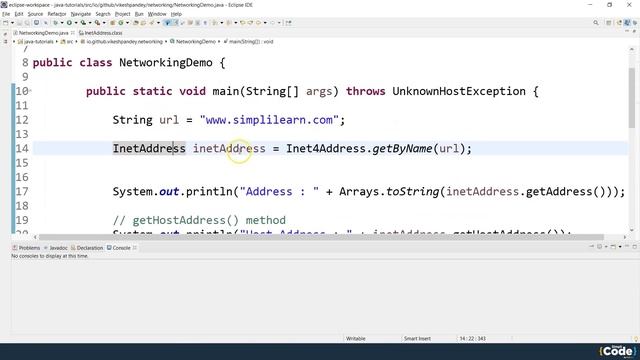The width and height of the screenshot is (640, 360).
Task: Collapse the main method fold marker on line 10
Action: pos(30,91)
